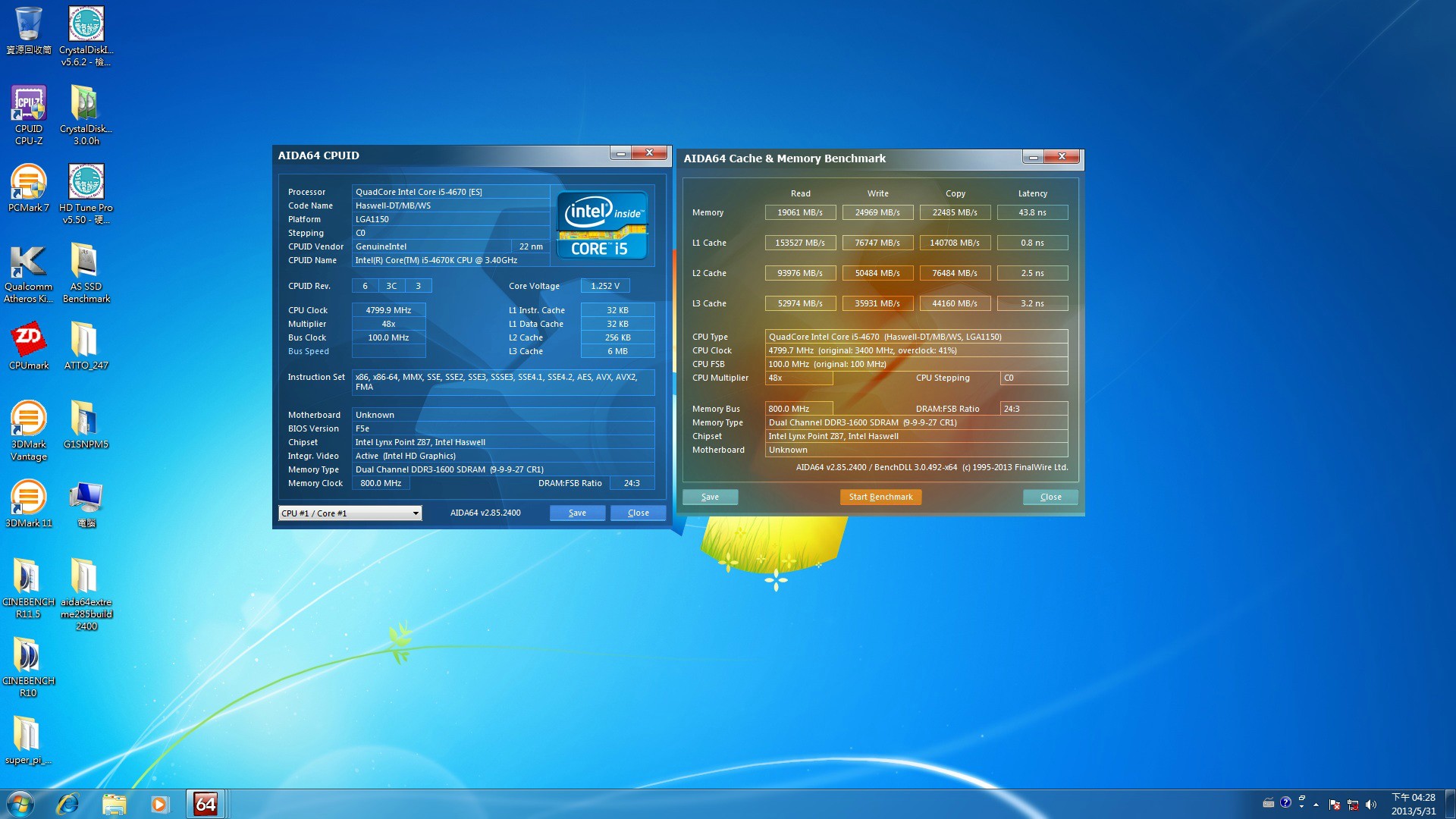Open CINEBENCH R10 folder
Viewport: 1456px width, 819px height.
(29, 667)
